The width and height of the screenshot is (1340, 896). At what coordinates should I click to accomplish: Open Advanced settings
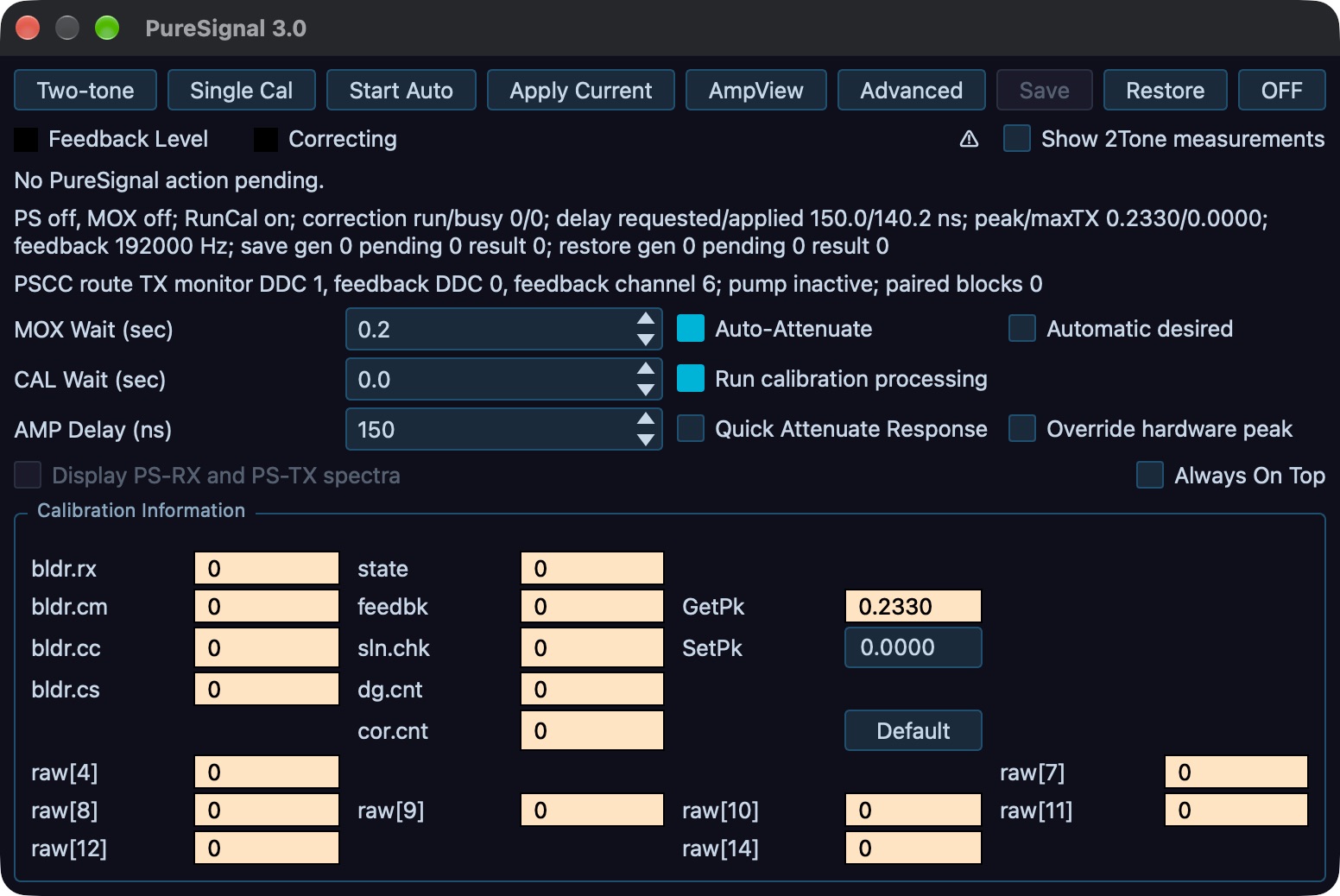912,90
